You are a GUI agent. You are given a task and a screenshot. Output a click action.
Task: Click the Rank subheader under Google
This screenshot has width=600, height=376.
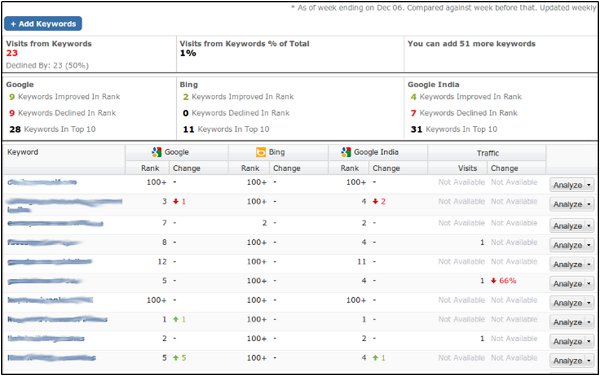point(150,168)
